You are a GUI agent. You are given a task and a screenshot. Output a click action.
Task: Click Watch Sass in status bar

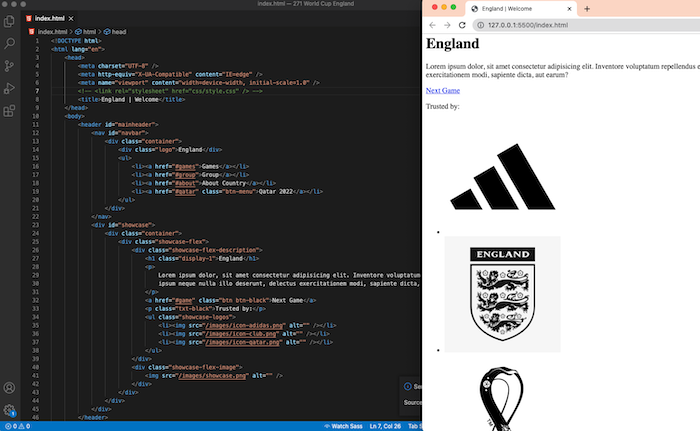coord(343,426)
